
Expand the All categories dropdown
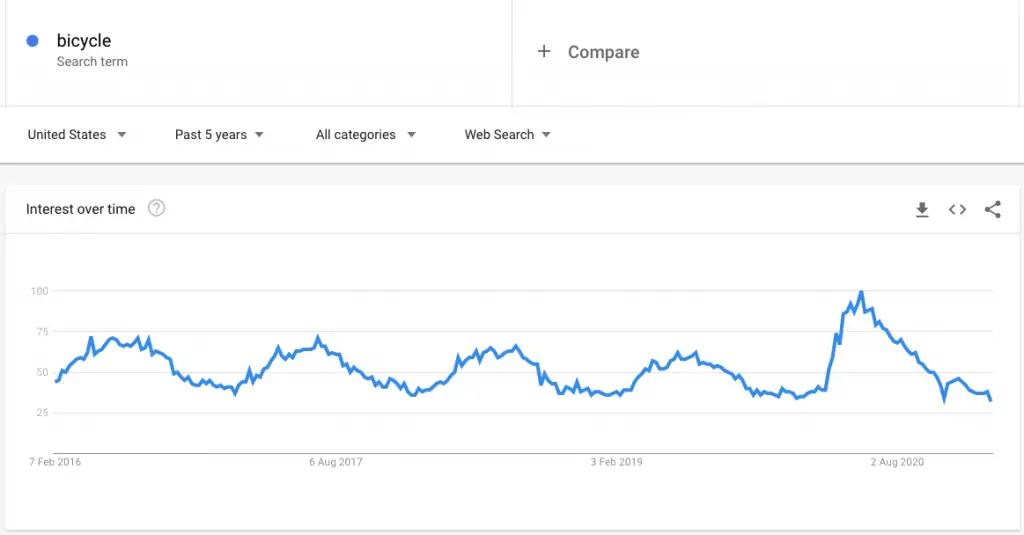(365, 135)
